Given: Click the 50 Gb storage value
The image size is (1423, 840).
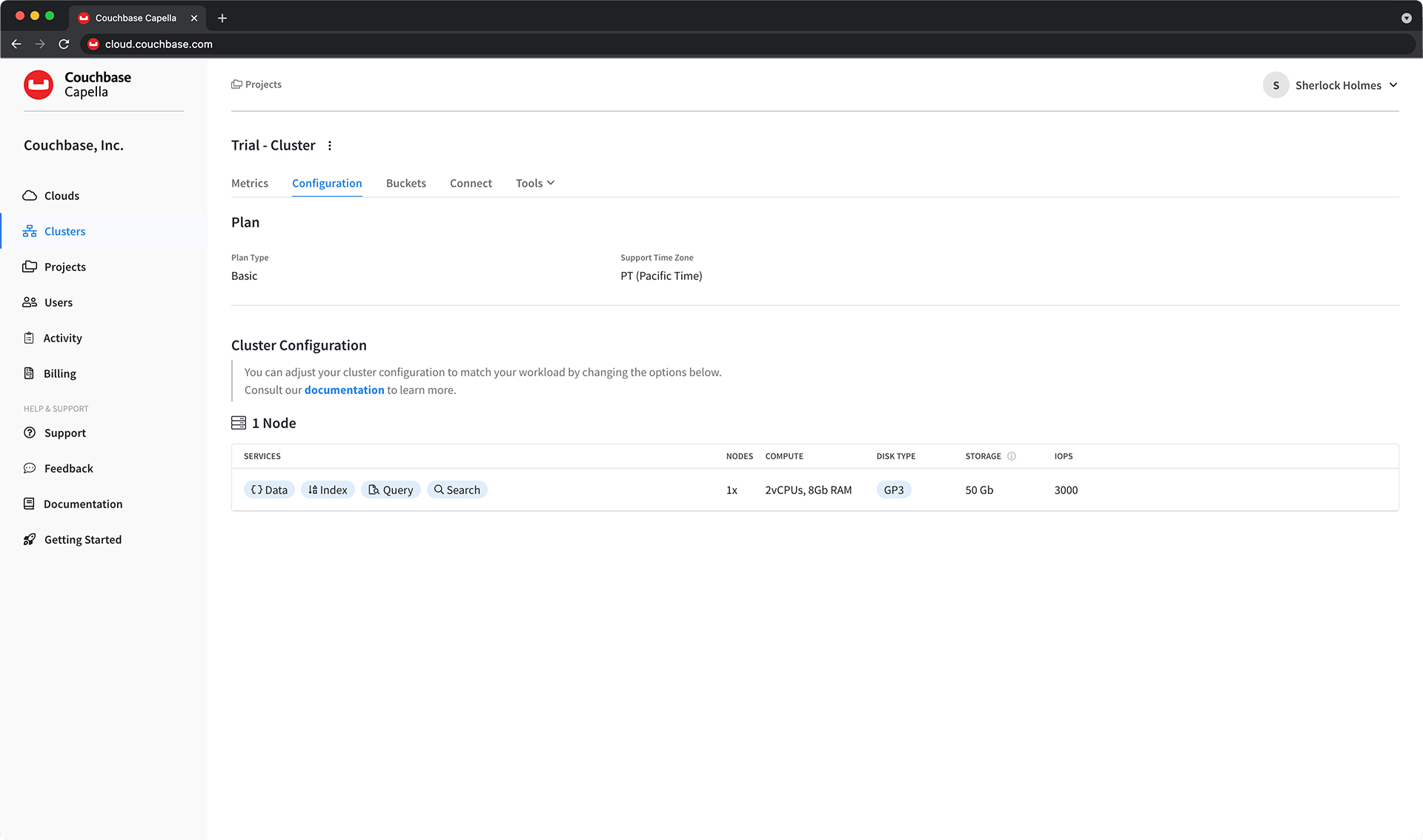Looking at the screenshot, I should [979, 490].
